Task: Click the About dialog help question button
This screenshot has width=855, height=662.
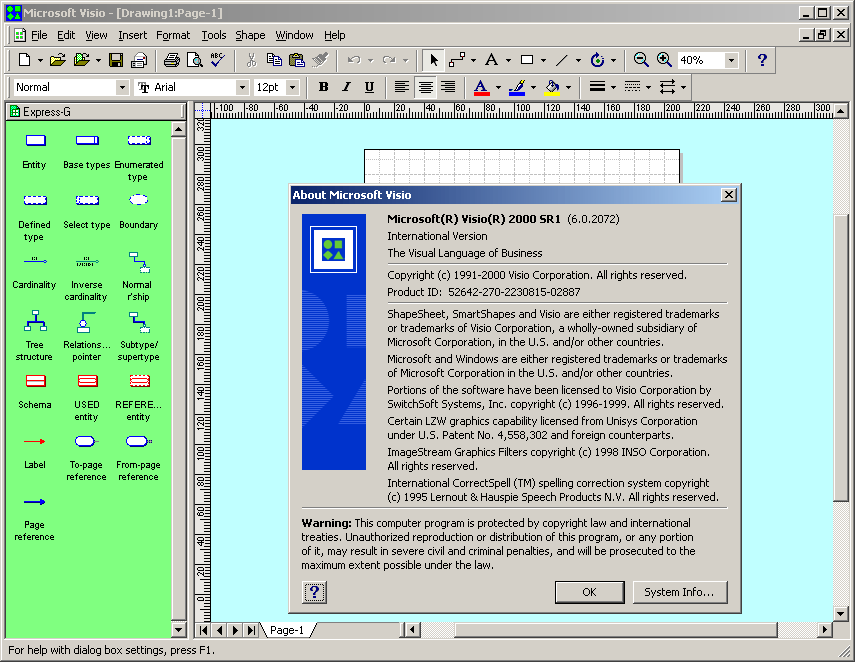Action: [314, 592]
